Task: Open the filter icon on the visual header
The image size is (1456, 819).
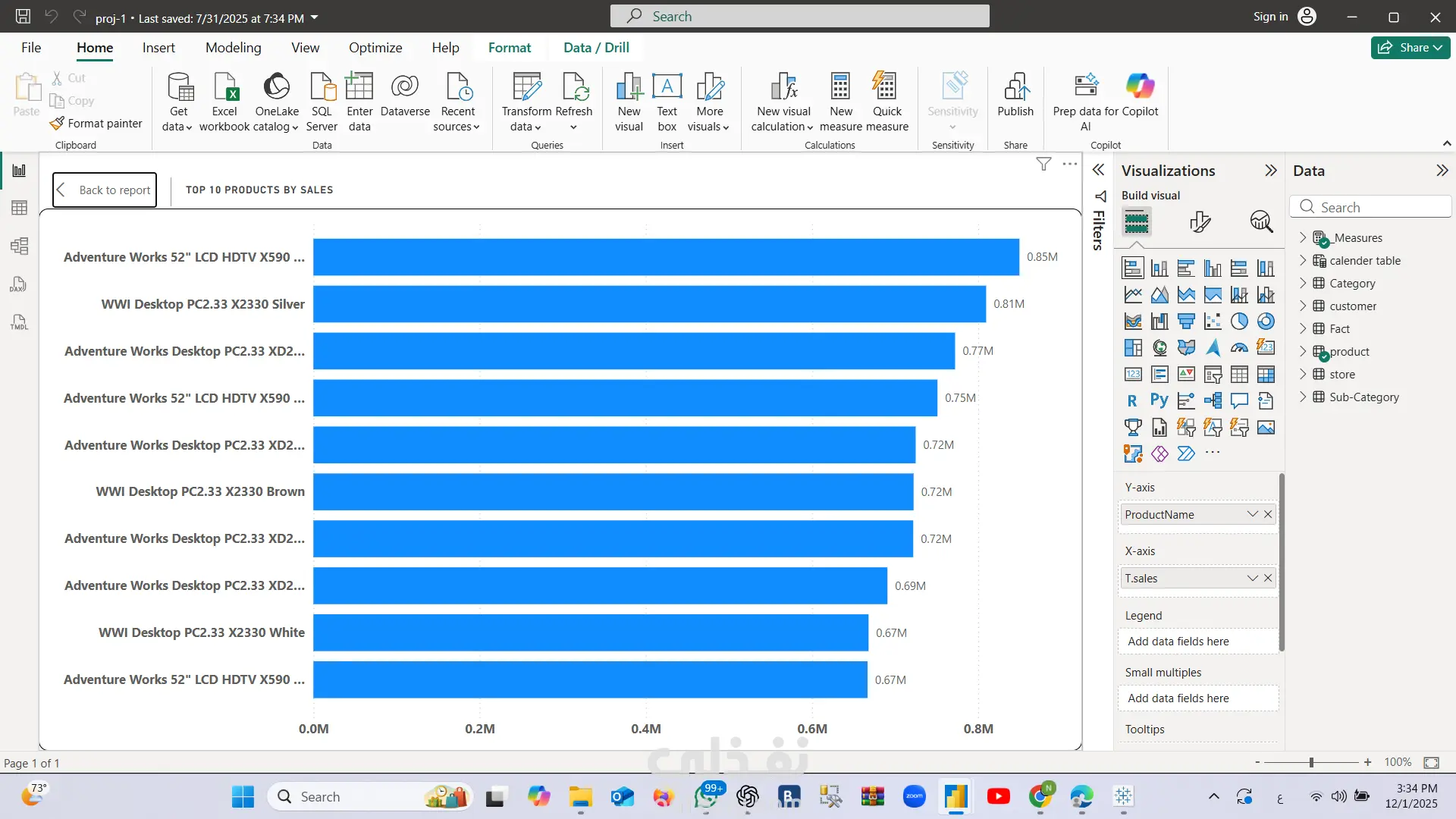Action: point(1043,164)
